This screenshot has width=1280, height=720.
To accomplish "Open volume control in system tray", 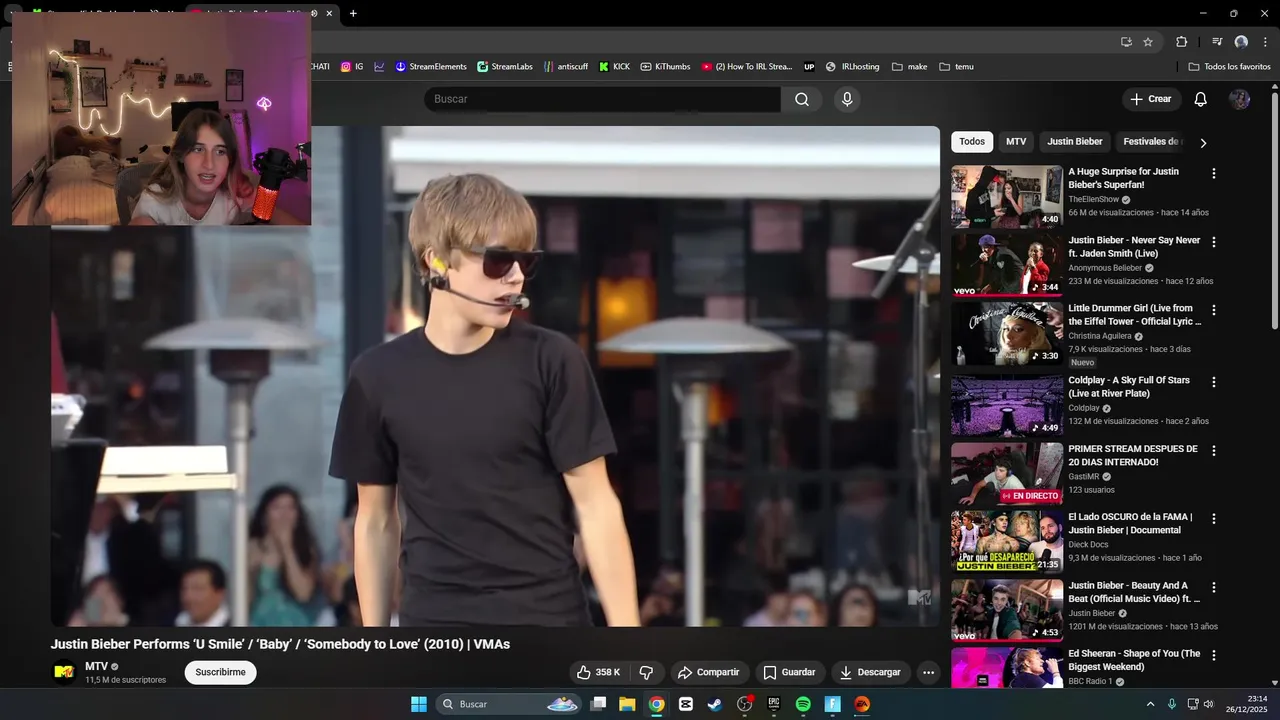I will click(1208, 704).
